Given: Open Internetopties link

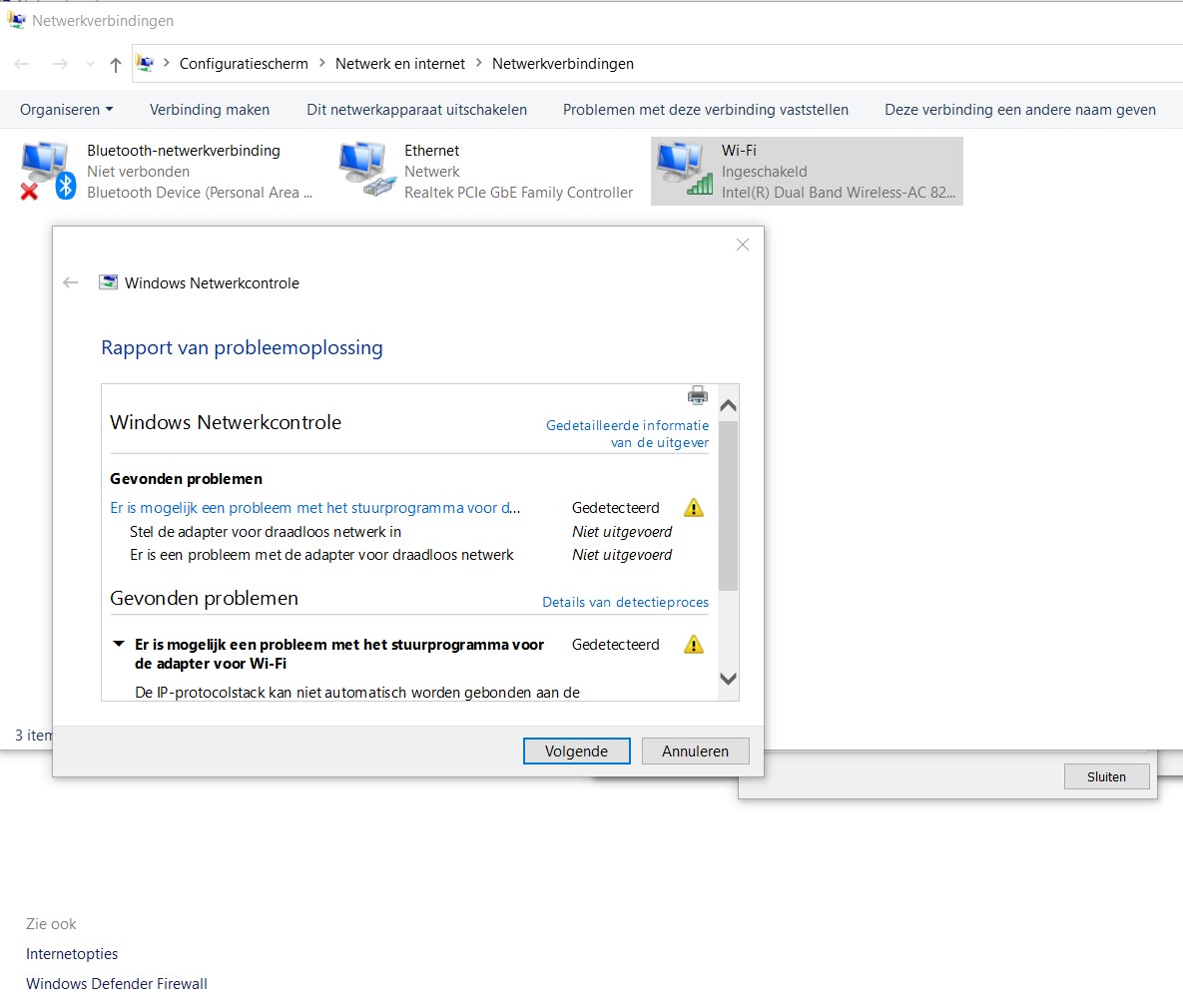Looking at the screenshot, I should point(72,954).
